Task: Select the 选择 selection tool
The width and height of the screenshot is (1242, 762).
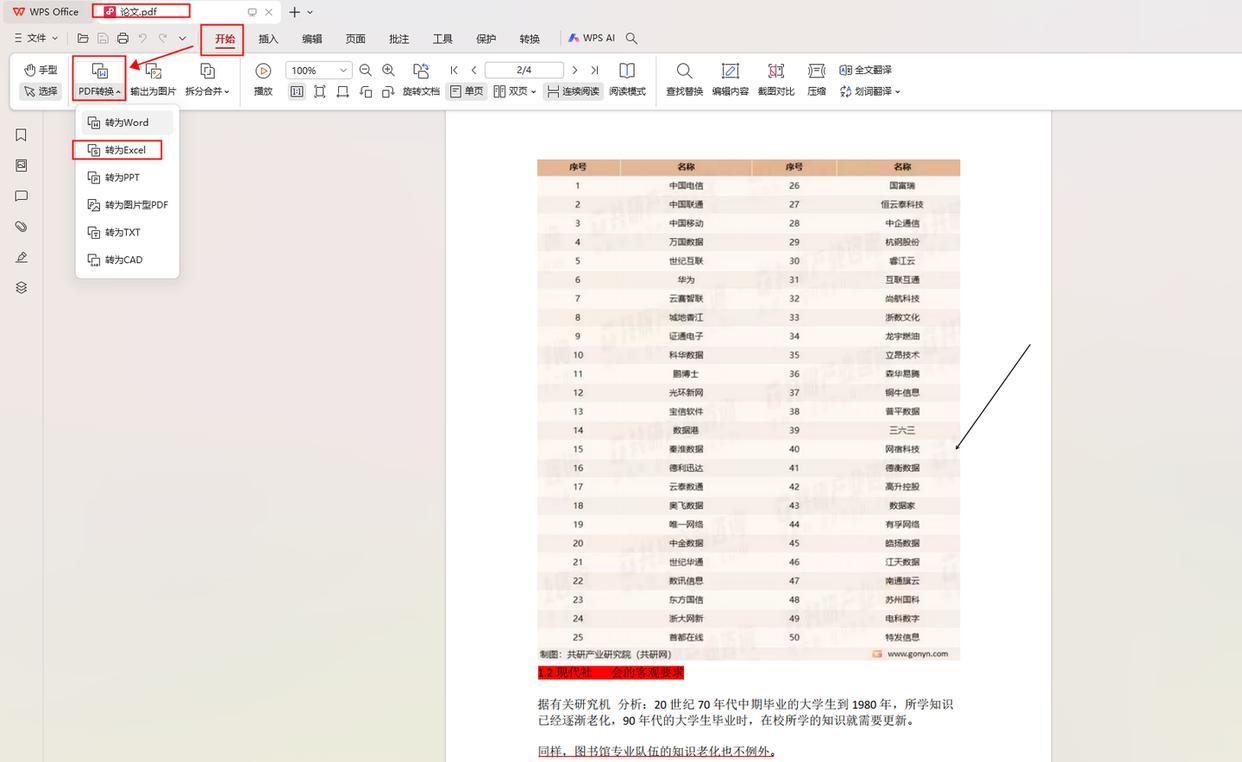Action: (x=42, y=91)
